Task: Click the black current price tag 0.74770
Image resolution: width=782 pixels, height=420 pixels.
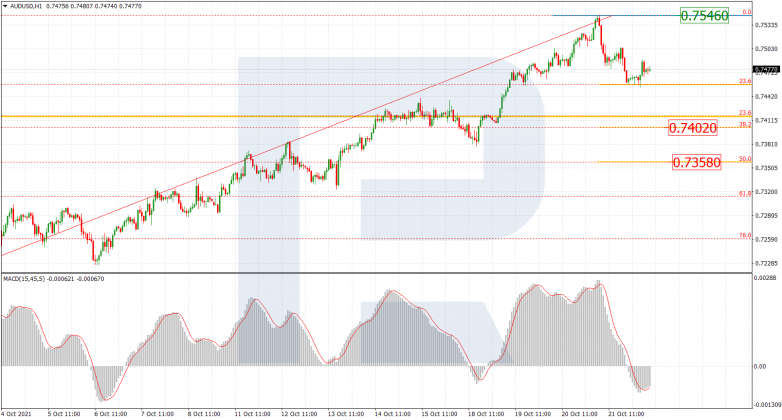Action: (x=766, y=69)
